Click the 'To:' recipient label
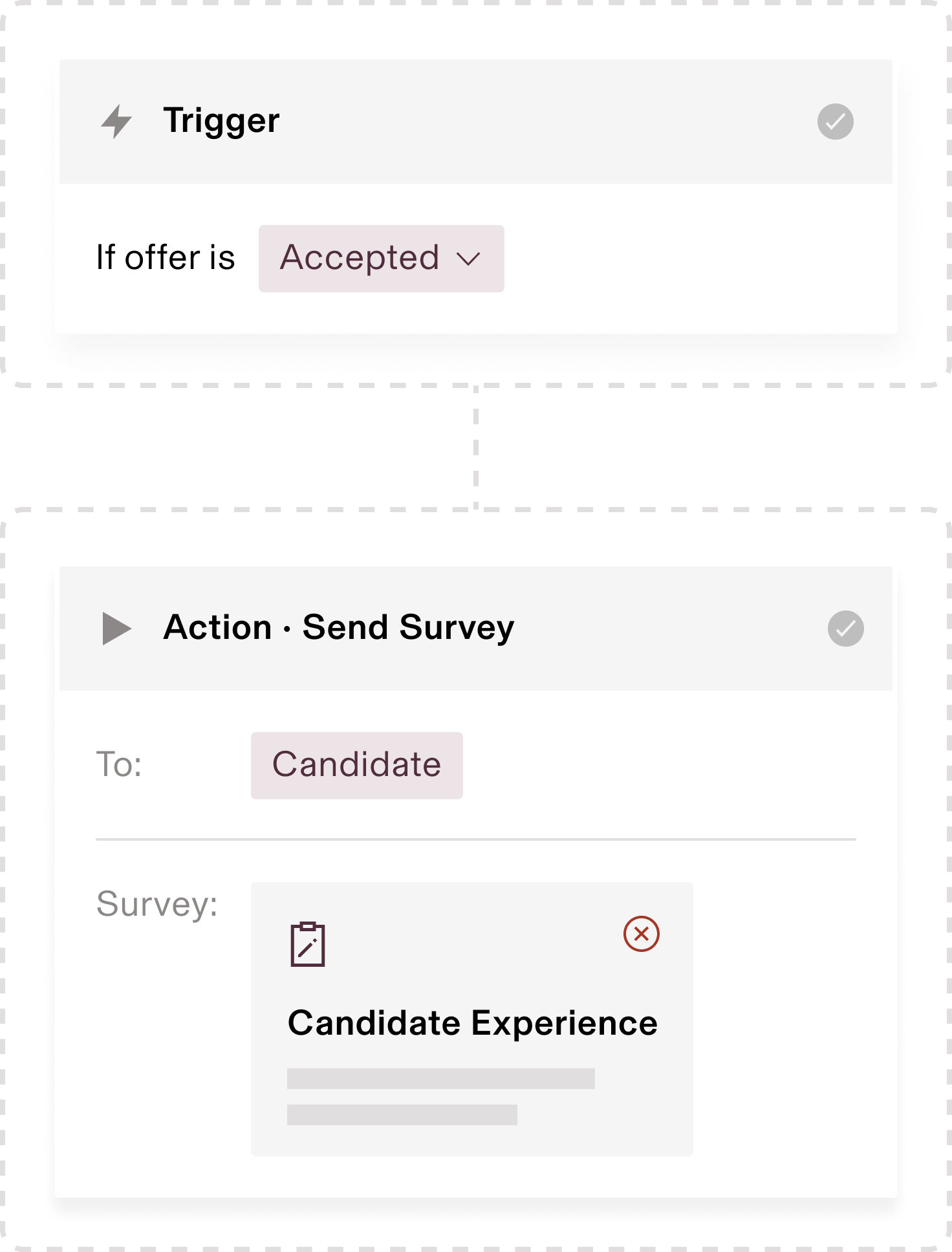The image size is (952, 1252). point(119,765)
